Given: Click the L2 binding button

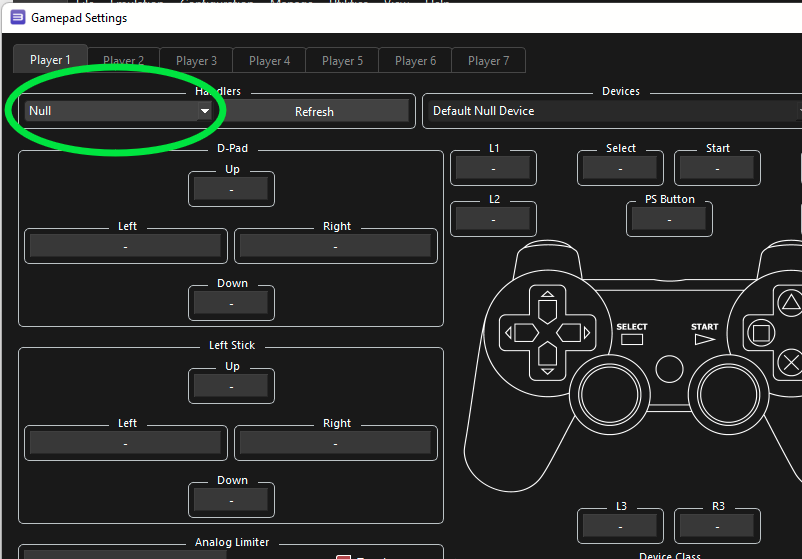Looking at the screenshot, I should (x=493, y=220).
